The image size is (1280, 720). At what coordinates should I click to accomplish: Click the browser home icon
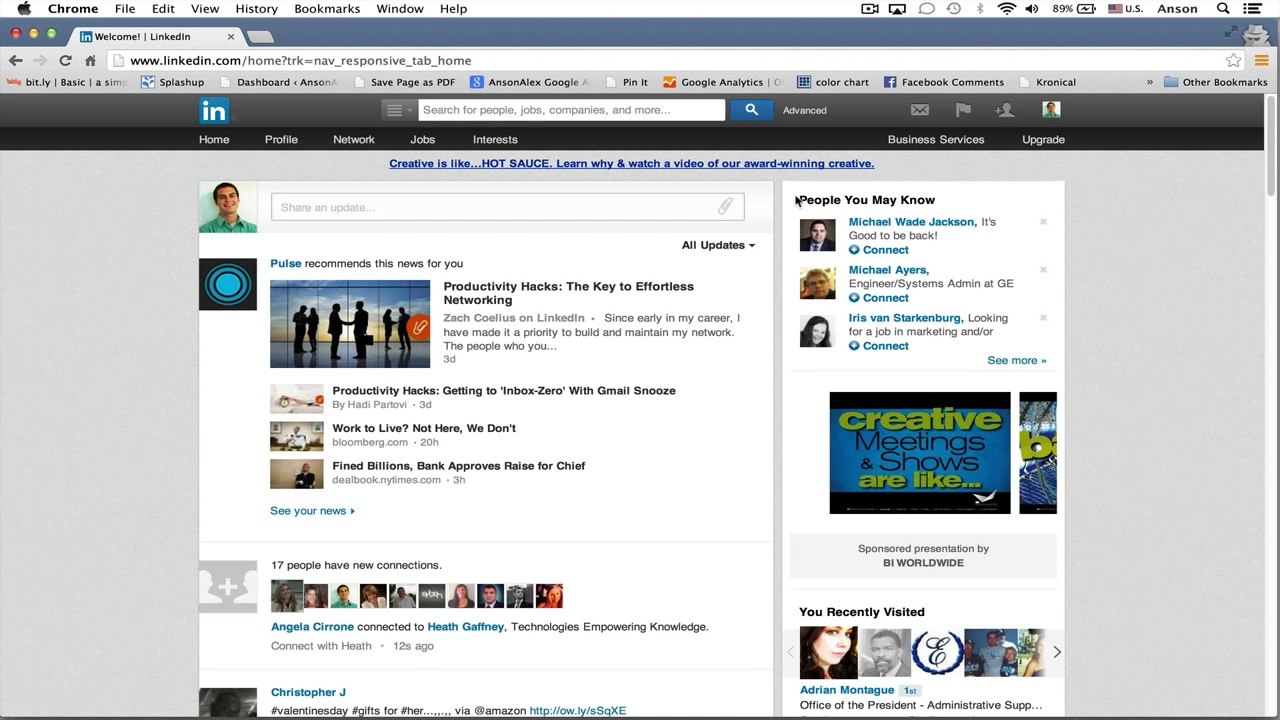90,60
